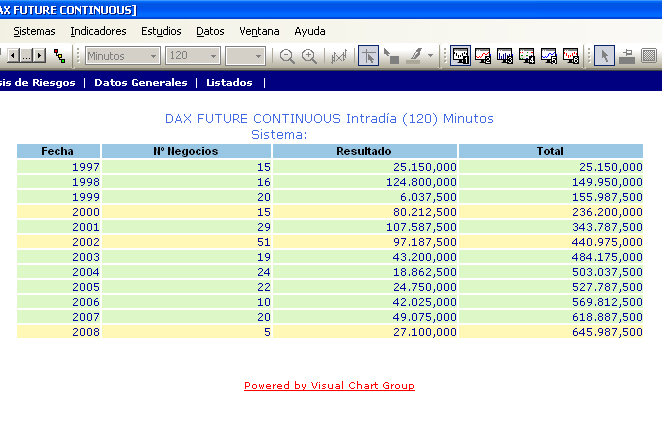Open the Listados section link

click(x=229, y=82)
